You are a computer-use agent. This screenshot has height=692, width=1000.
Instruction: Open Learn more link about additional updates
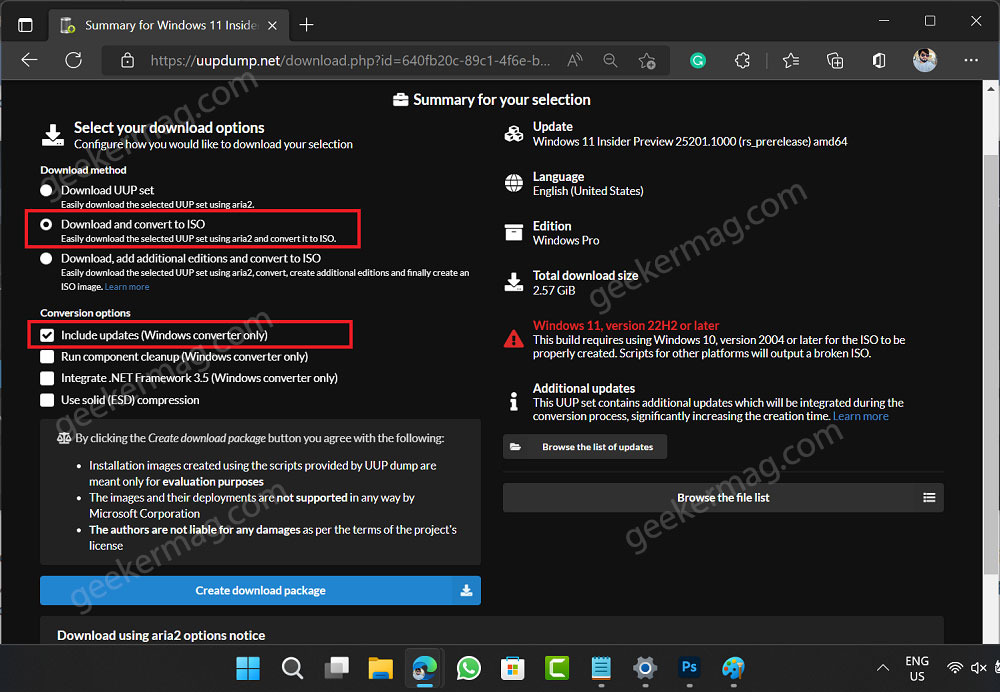pyautogui.click(x=860, y=416)
